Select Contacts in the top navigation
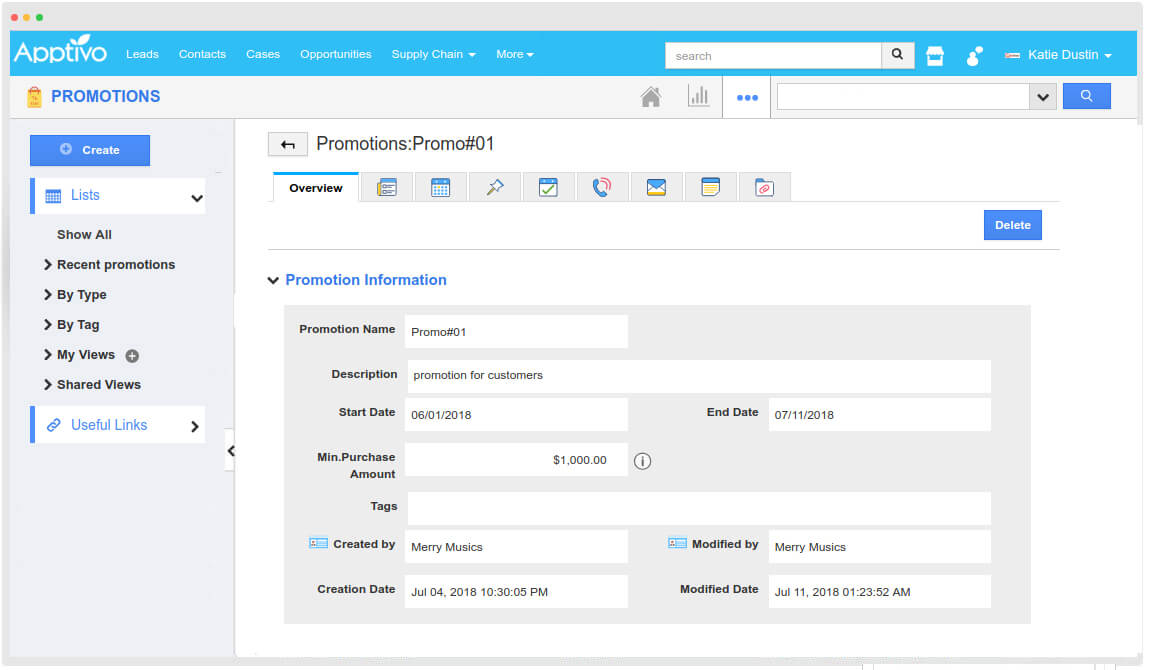1150x670 pixels. [202, 54]
